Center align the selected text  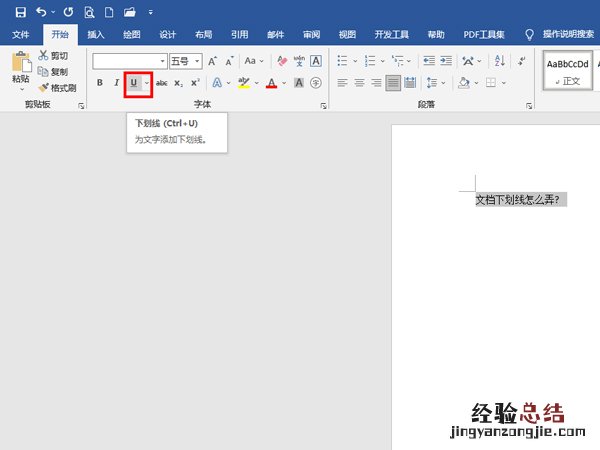pos(359,82)
